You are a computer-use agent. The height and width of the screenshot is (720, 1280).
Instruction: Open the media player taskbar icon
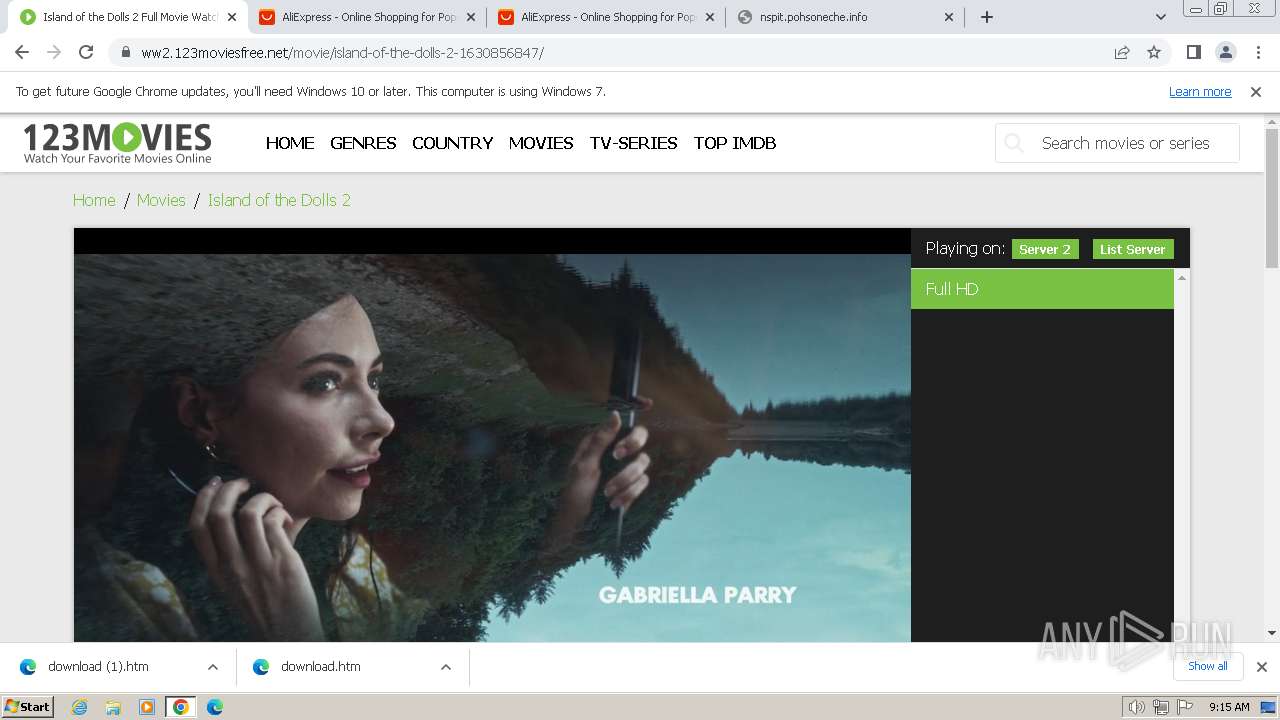[147, 707]
